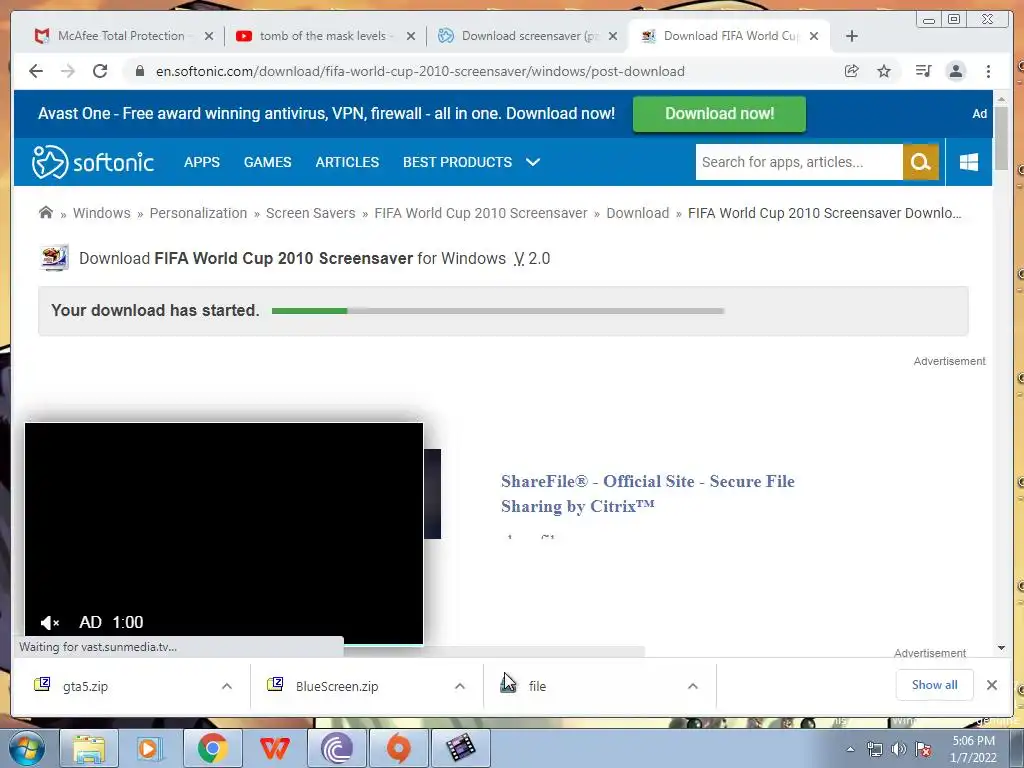The image size is (1024, 768).
Task: Open Chrome from the taskbar
Action: 213,748
